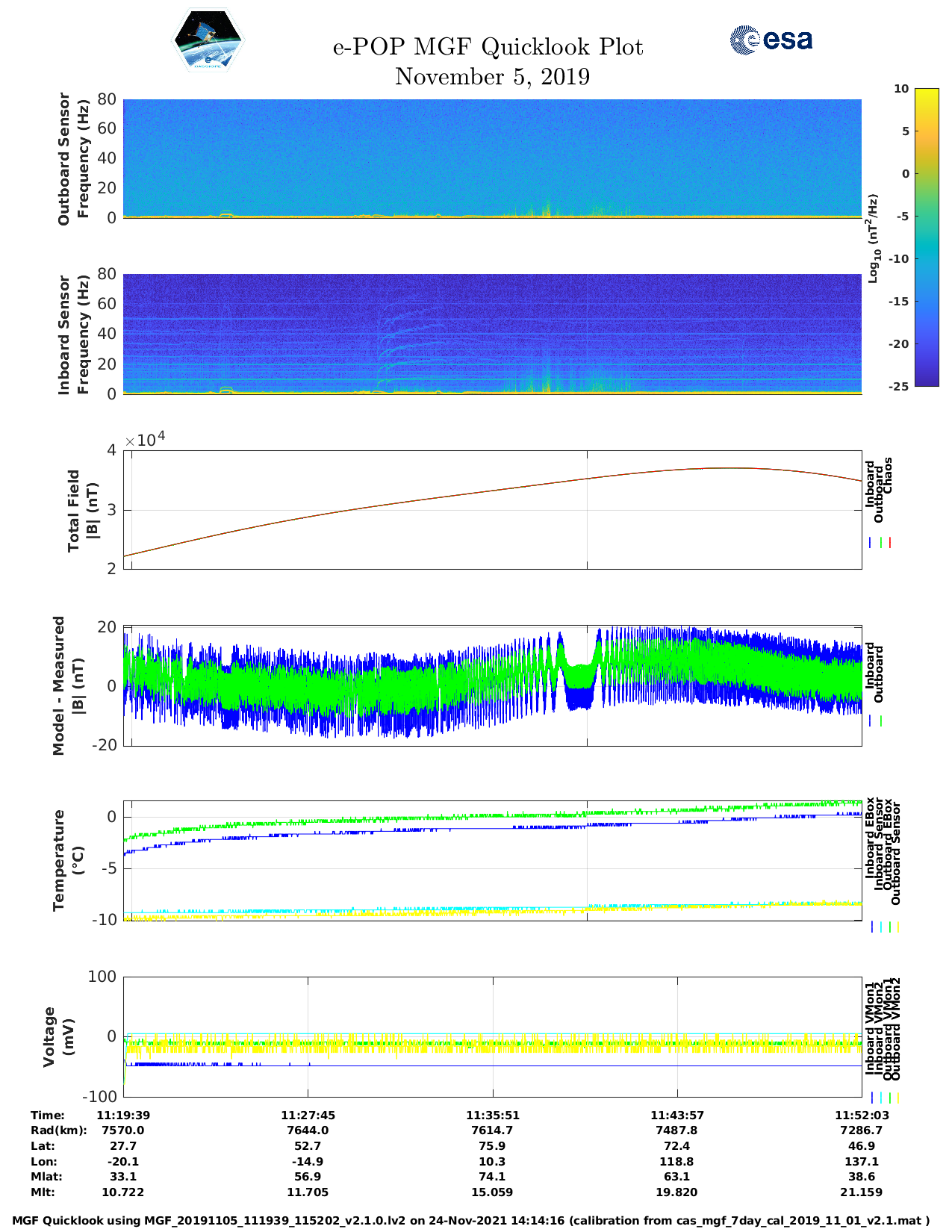Click the Voltage (mV) axis label

point(59,1036)
